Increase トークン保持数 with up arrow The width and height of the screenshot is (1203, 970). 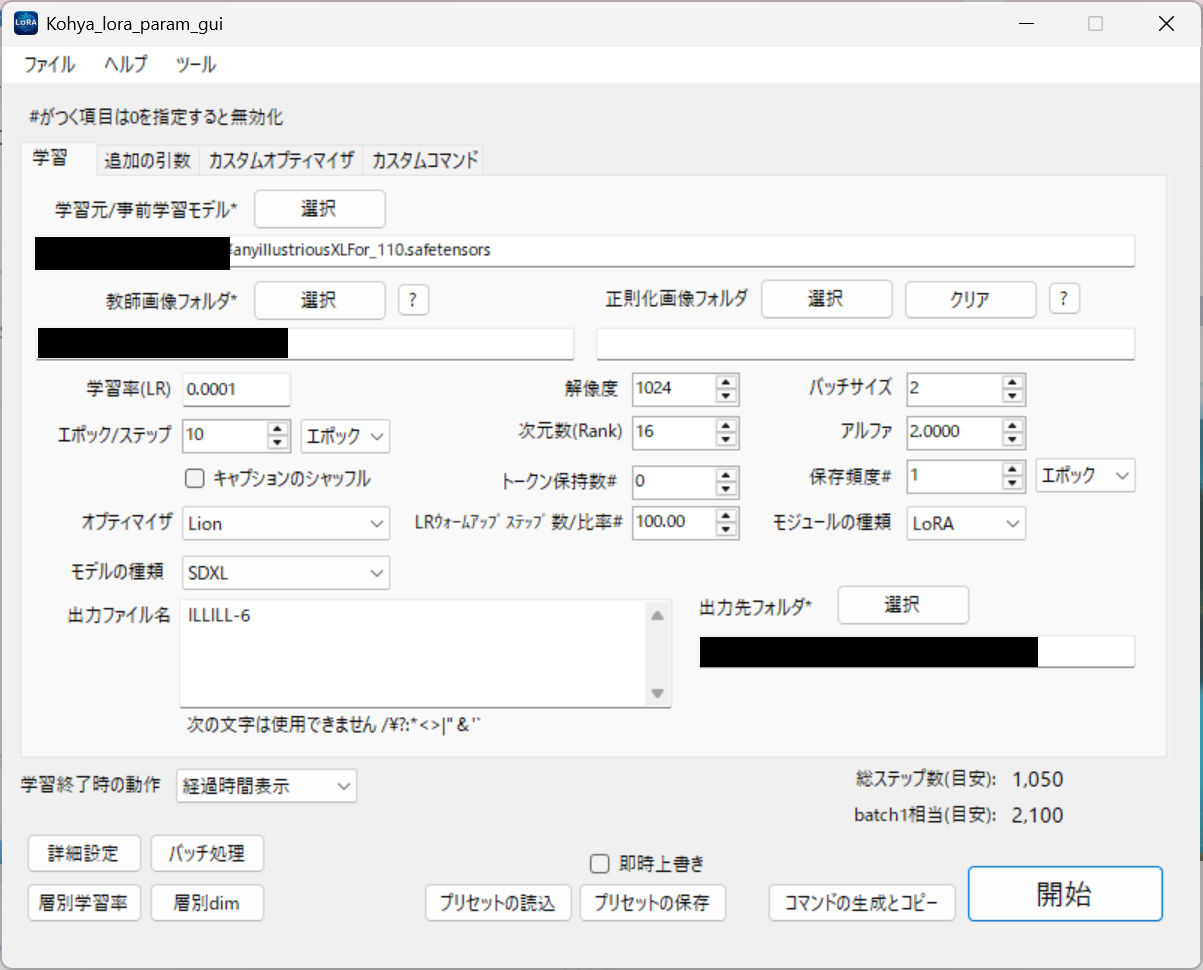(x=727, y=474)
